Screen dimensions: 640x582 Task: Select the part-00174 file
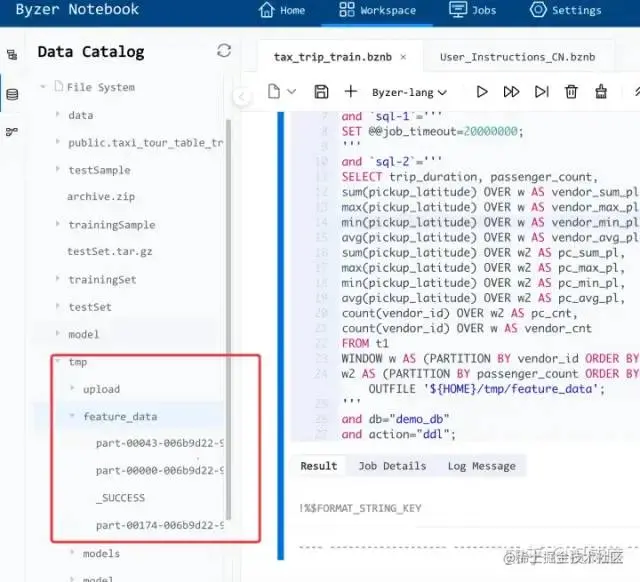(160, 525)
